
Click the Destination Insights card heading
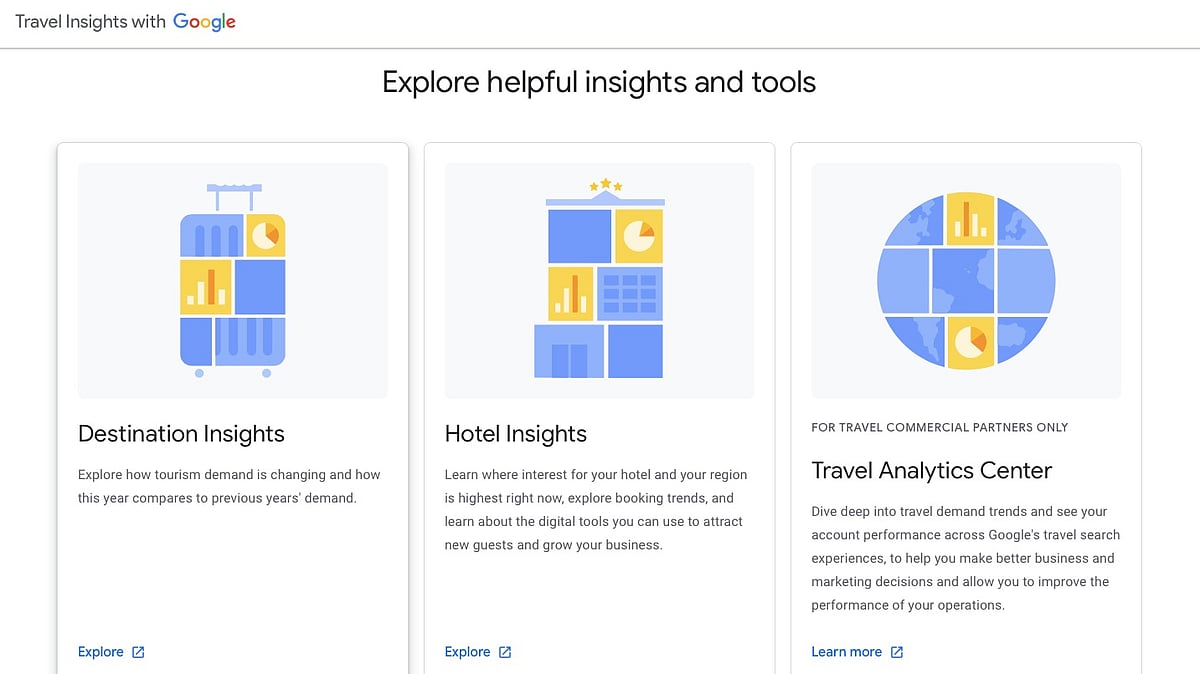[181, 434]
